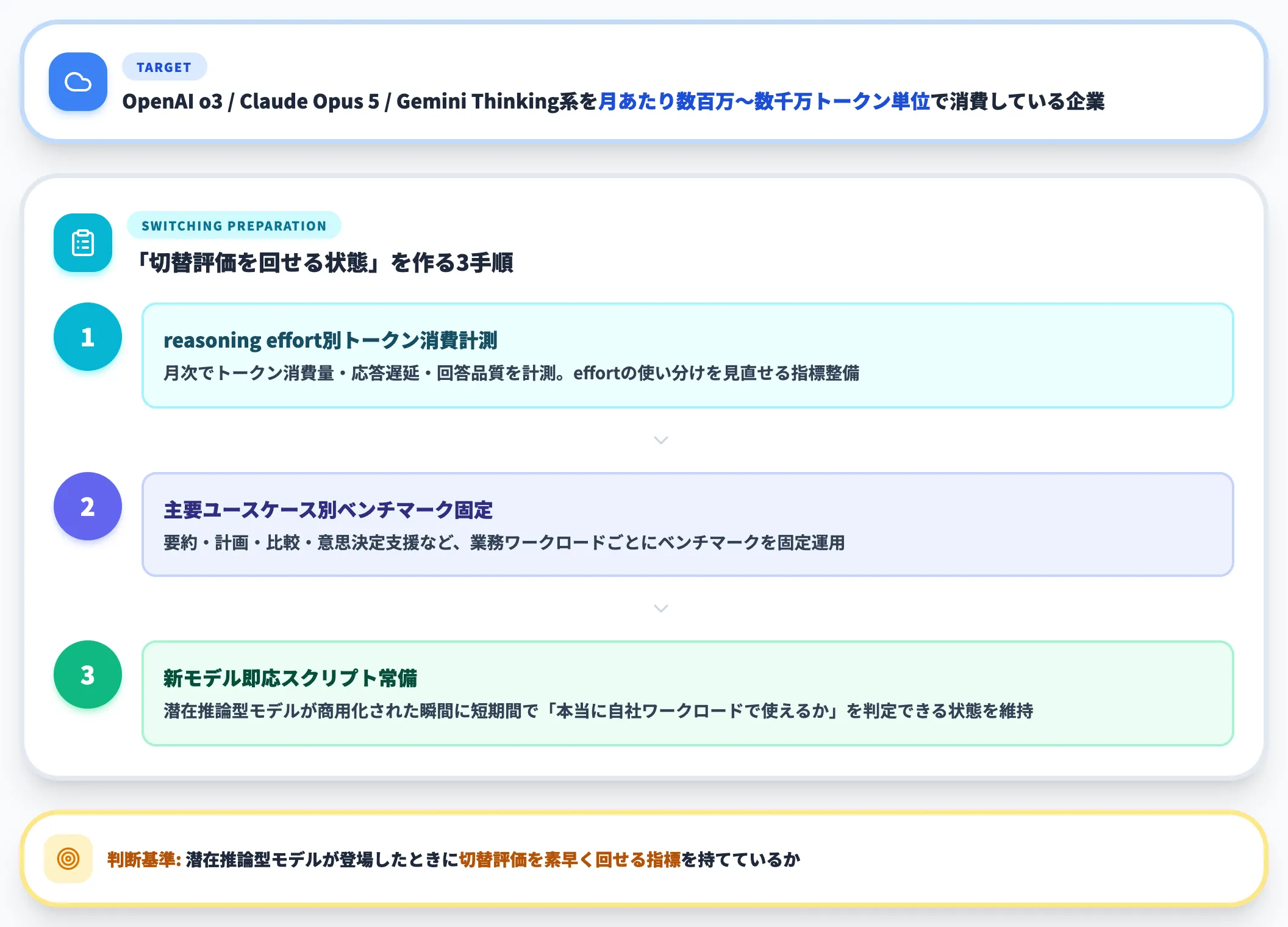
Task: Select the SWITCHING PREPARATION badge
Action: tap(234, 226)
